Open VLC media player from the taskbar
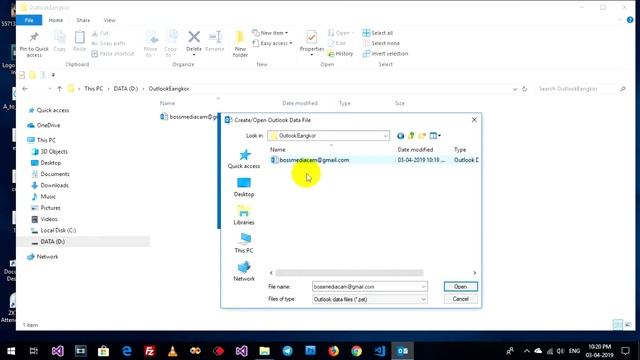The image size is (640, 360). [x=172, y=351]
